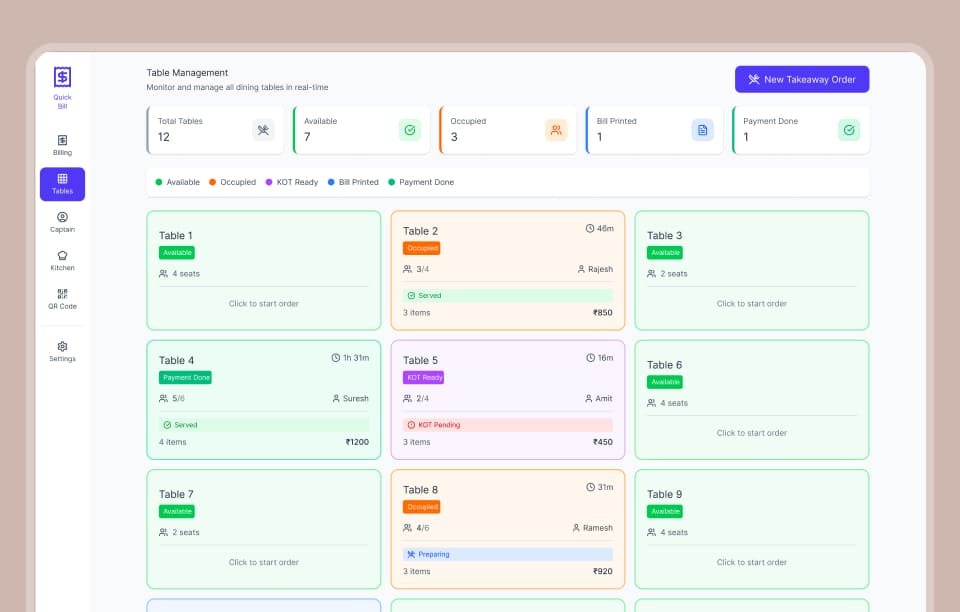Click the Table 6 card title
The image size is (960, 612).
point(664,365)
